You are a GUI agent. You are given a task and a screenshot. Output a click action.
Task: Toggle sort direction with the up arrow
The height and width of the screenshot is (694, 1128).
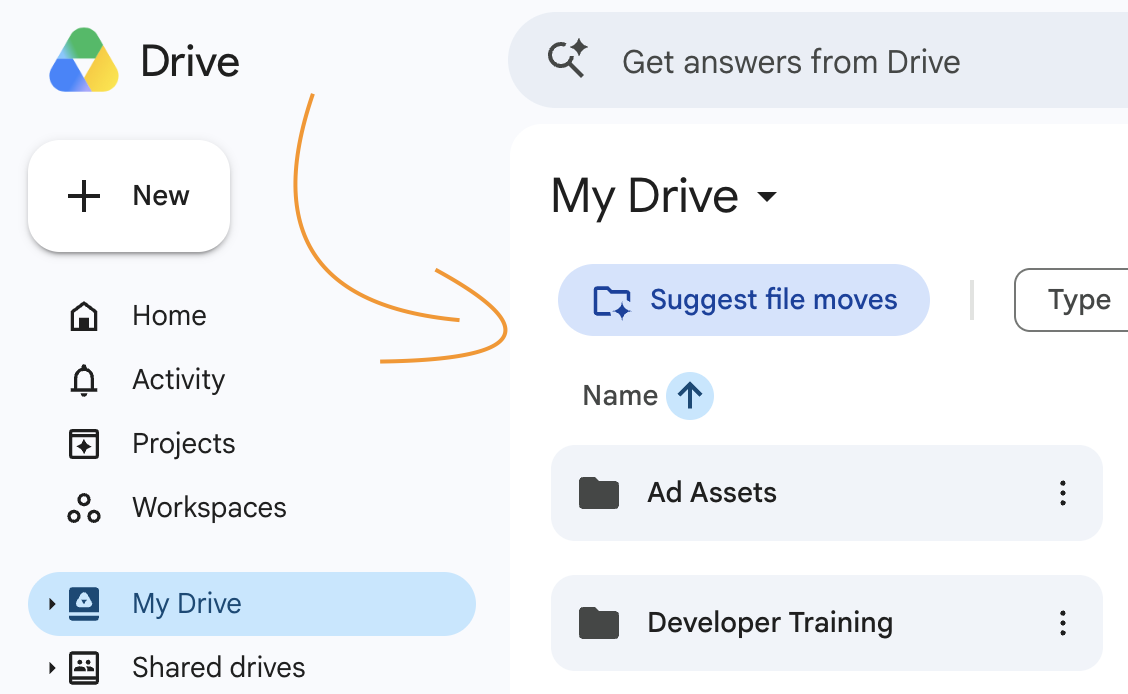point(690,396)
